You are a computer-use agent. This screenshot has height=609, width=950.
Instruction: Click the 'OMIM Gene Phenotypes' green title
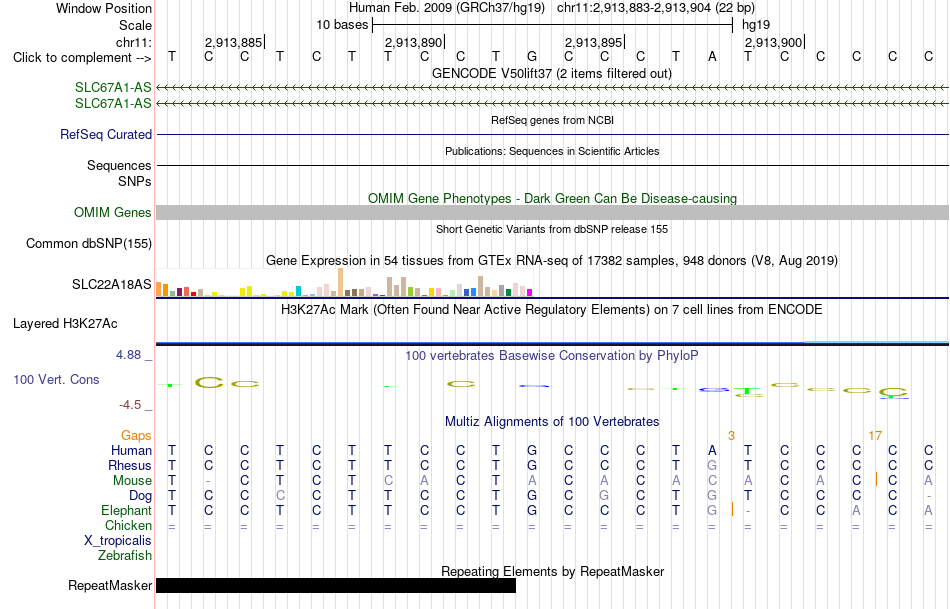[553, 199]
